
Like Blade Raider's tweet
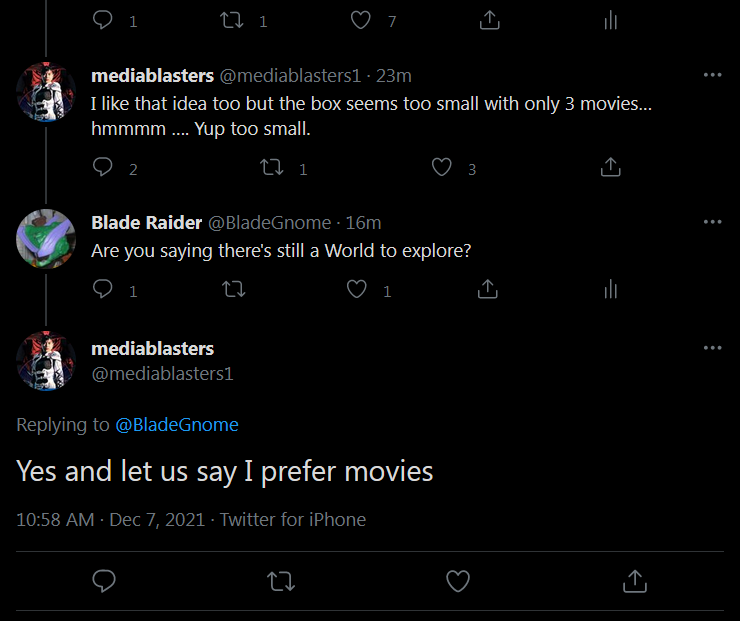coord(357,290)
